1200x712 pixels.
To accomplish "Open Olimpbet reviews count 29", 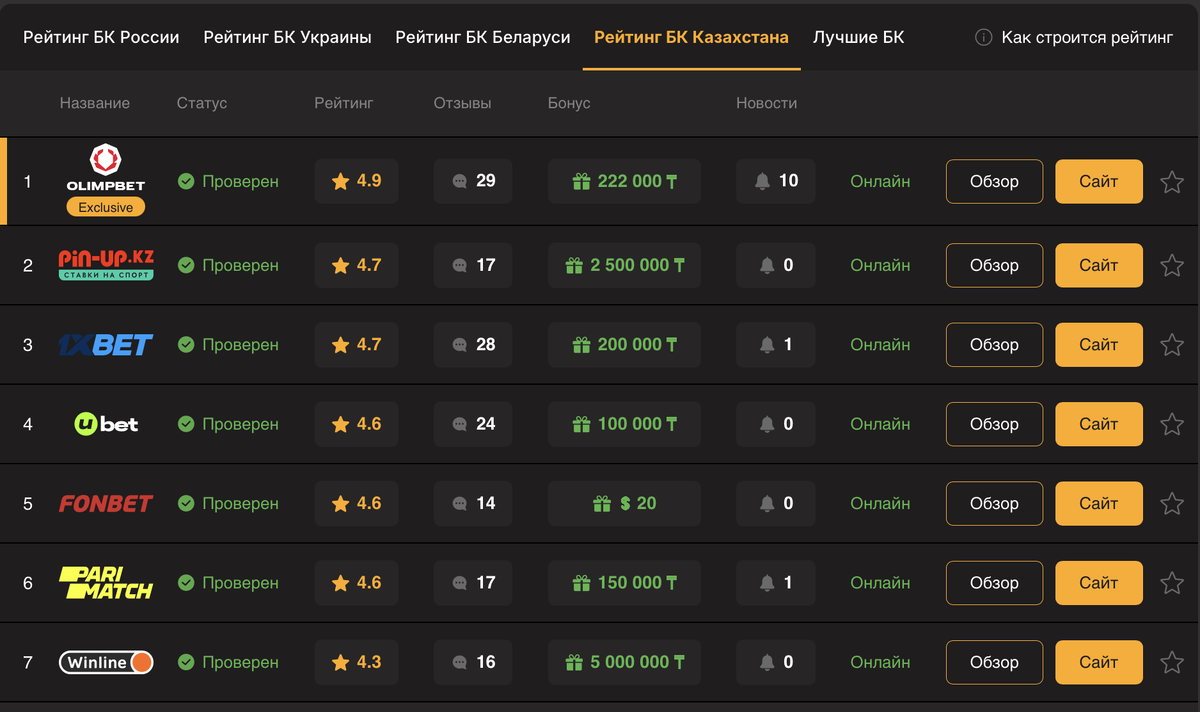I will 473,181.
